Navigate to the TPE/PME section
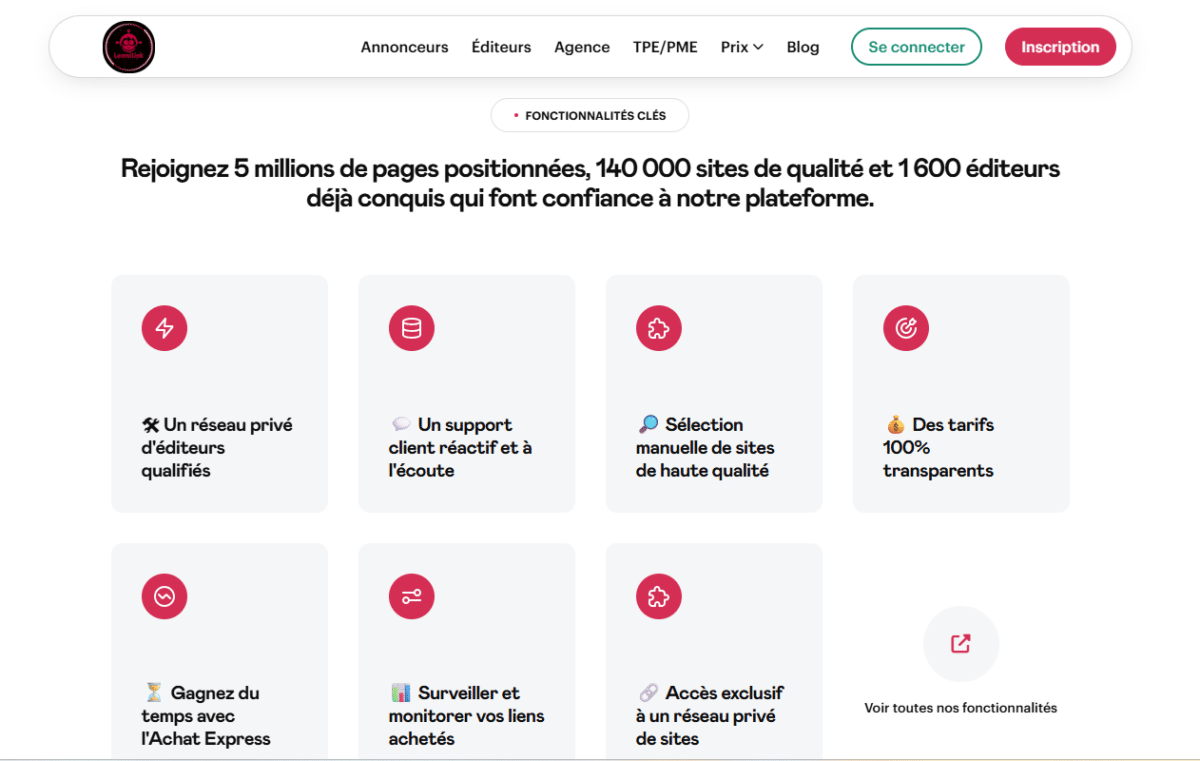The image size is (1200, 761). coord(665,46)
